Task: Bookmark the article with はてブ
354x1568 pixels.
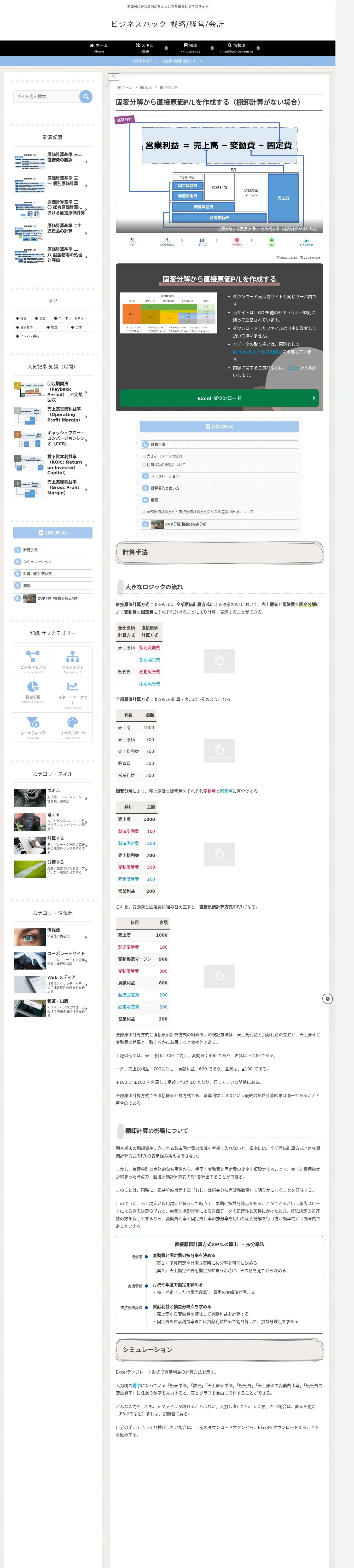Action: point(202,242)
